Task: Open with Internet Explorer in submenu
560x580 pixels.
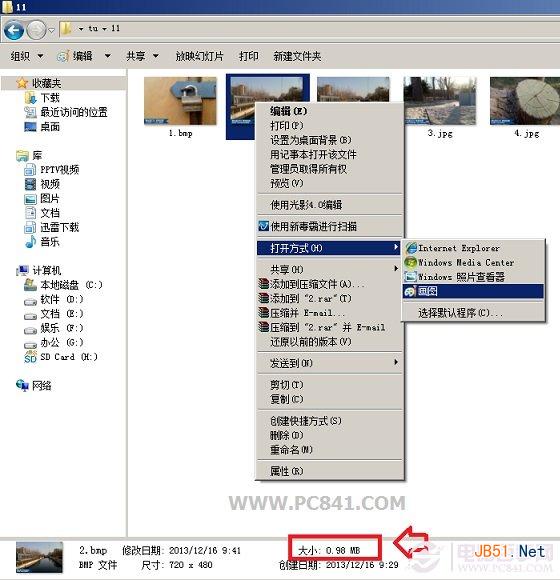Action: (x=473, y=248)
